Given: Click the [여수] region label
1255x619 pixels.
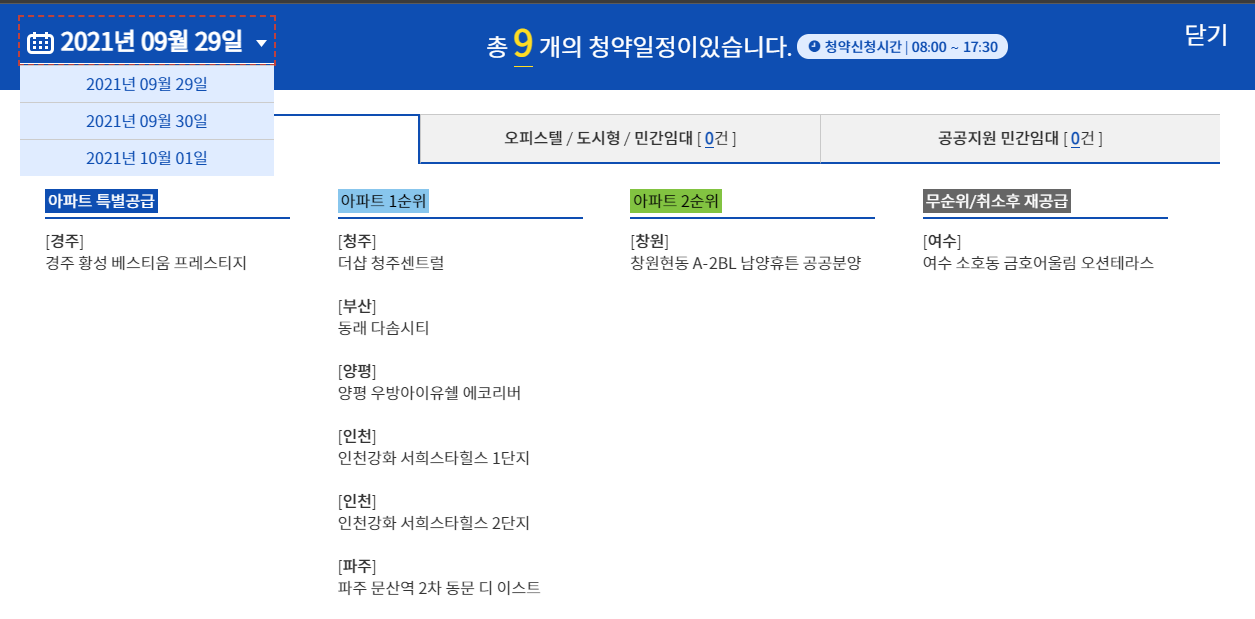Looking at the screenshot, I should point(942,241).
